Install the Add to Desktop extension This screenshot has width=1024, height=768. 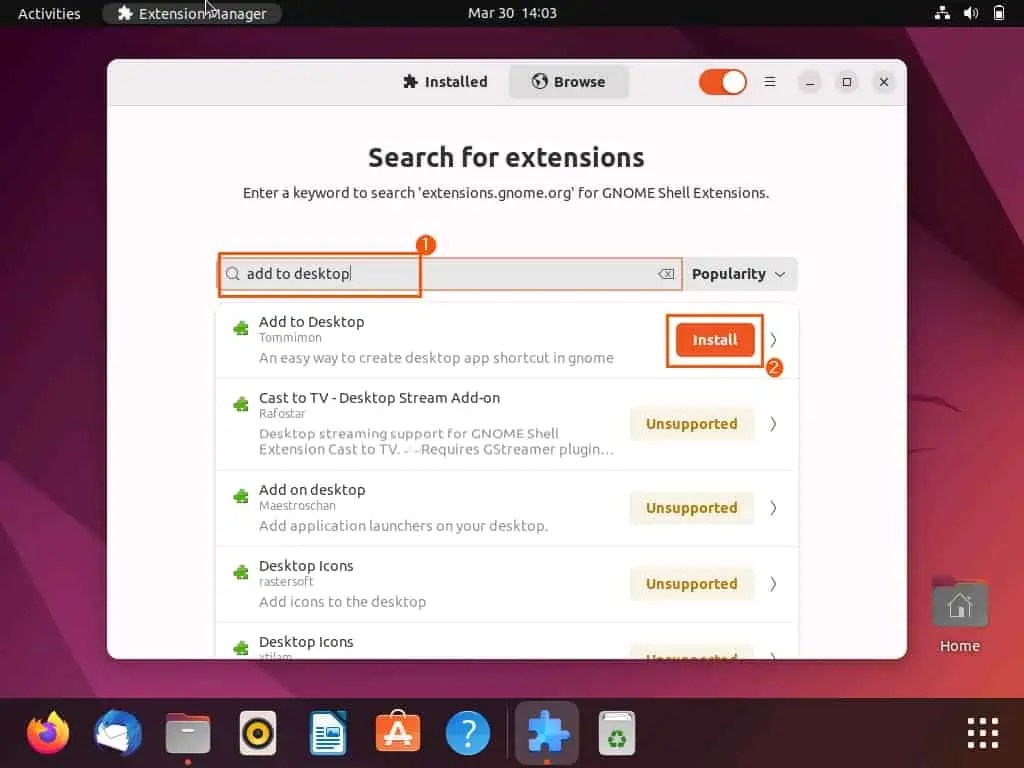tap(714, 340)
